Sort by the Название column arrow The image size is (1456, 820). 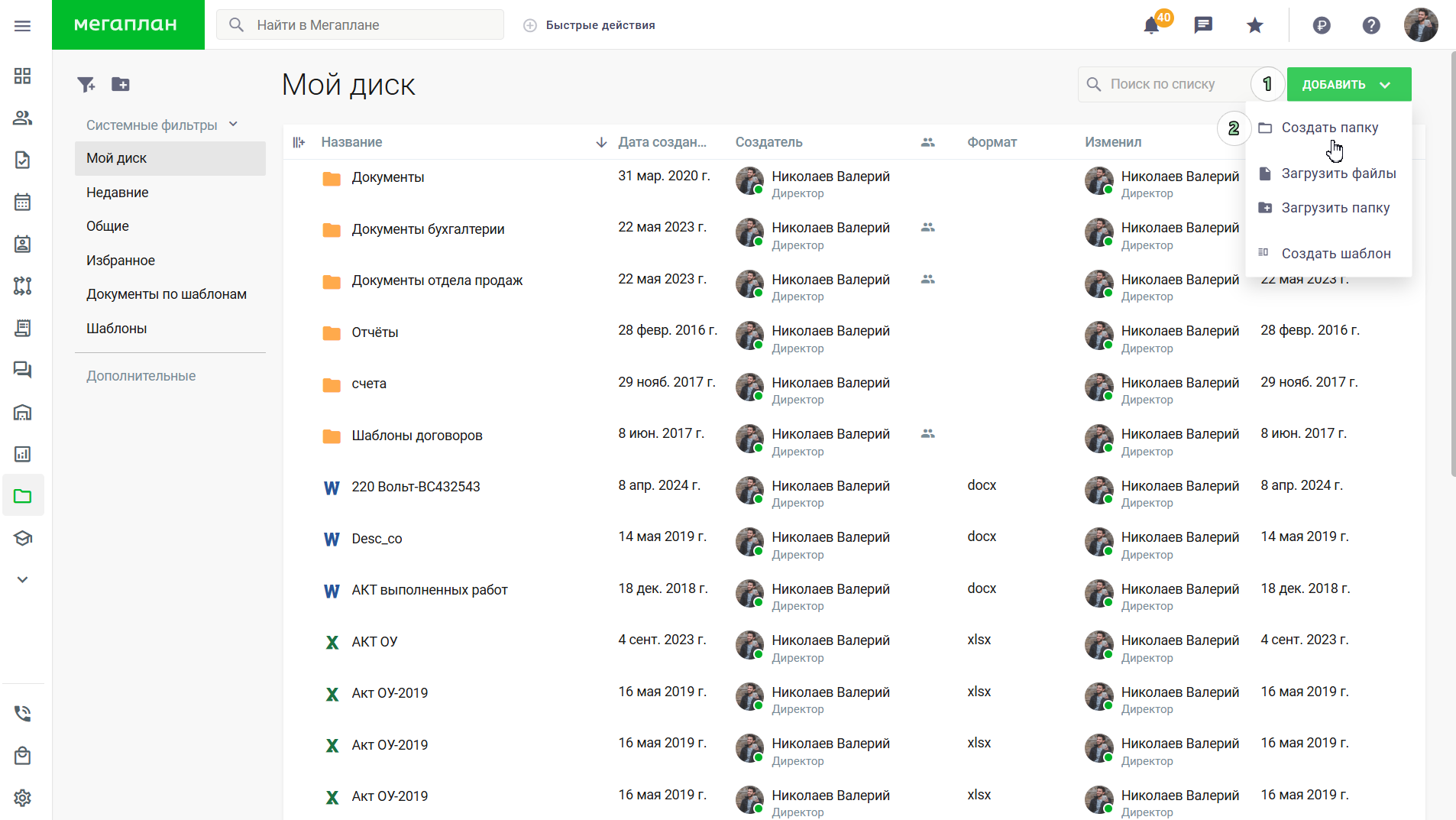click(601, 142)
